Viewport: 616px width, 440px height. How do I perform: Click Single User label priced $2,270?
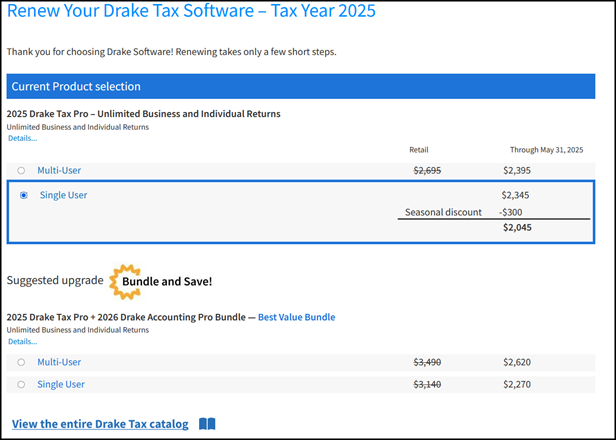click(61, 385)
